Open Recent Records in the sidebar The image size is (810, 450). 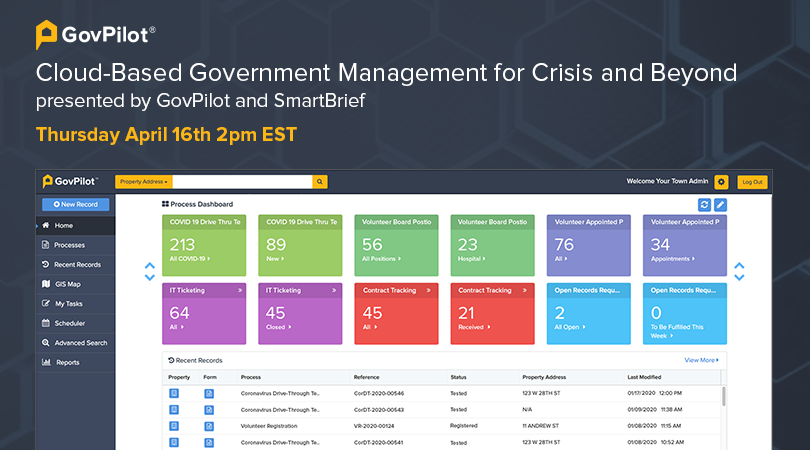75,265
